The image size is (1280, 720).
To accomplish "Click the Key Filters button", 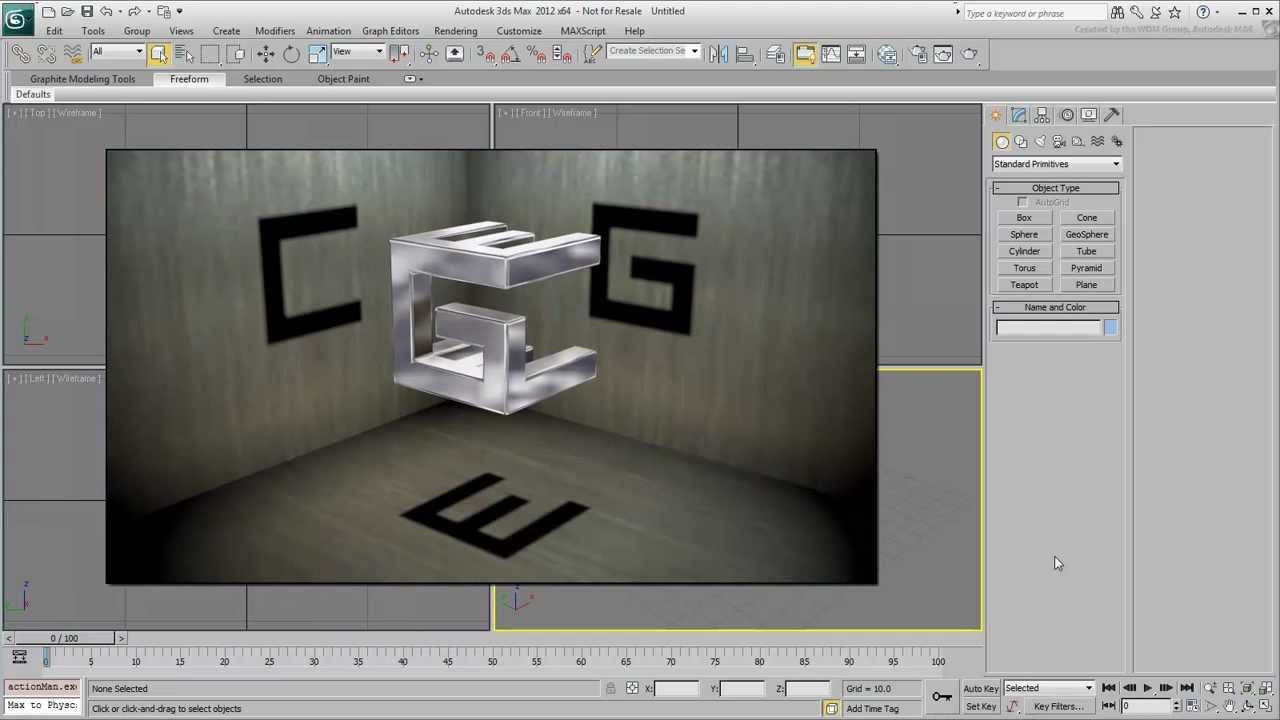I will tap(1058, 707).
